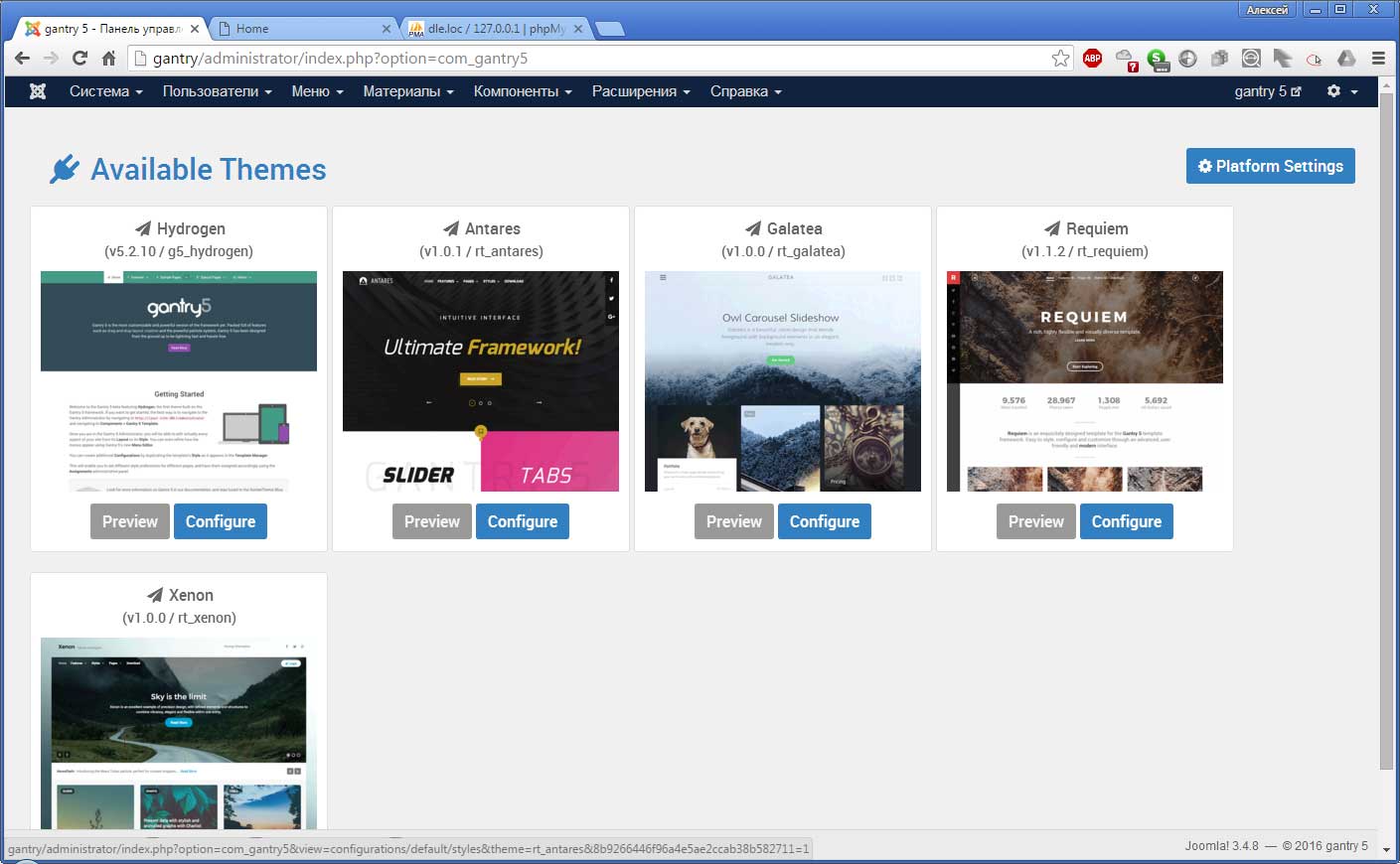
Task: Click the Xenon theme thumbnail
Action: point(179,733)
